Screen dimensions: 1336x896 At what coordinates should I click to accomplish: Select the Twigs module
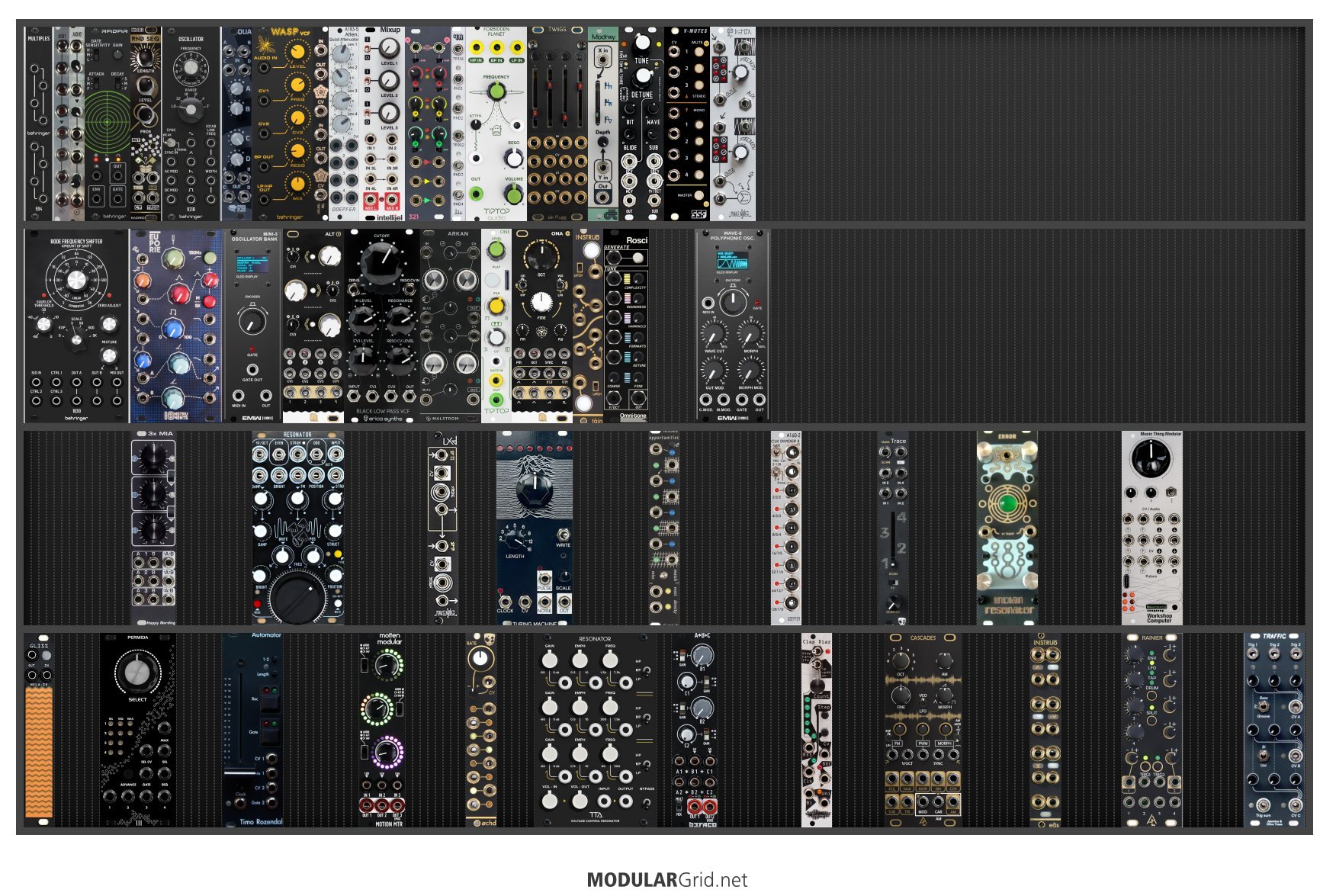(x=557, y=124)
